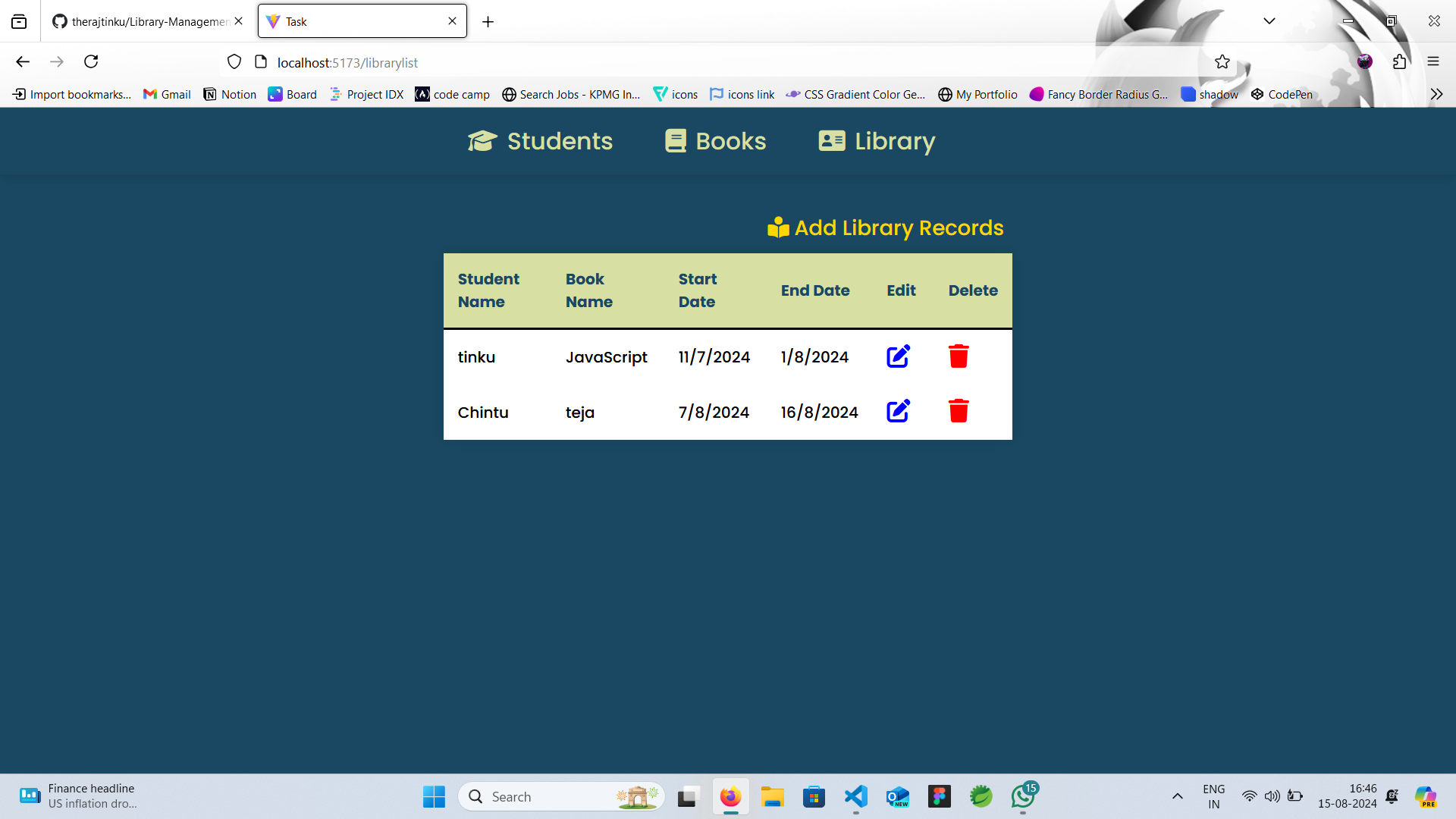Screen dimensions: 1456x819
Task: Edit Chintu's library record
Action: click(x=898, y=411)
